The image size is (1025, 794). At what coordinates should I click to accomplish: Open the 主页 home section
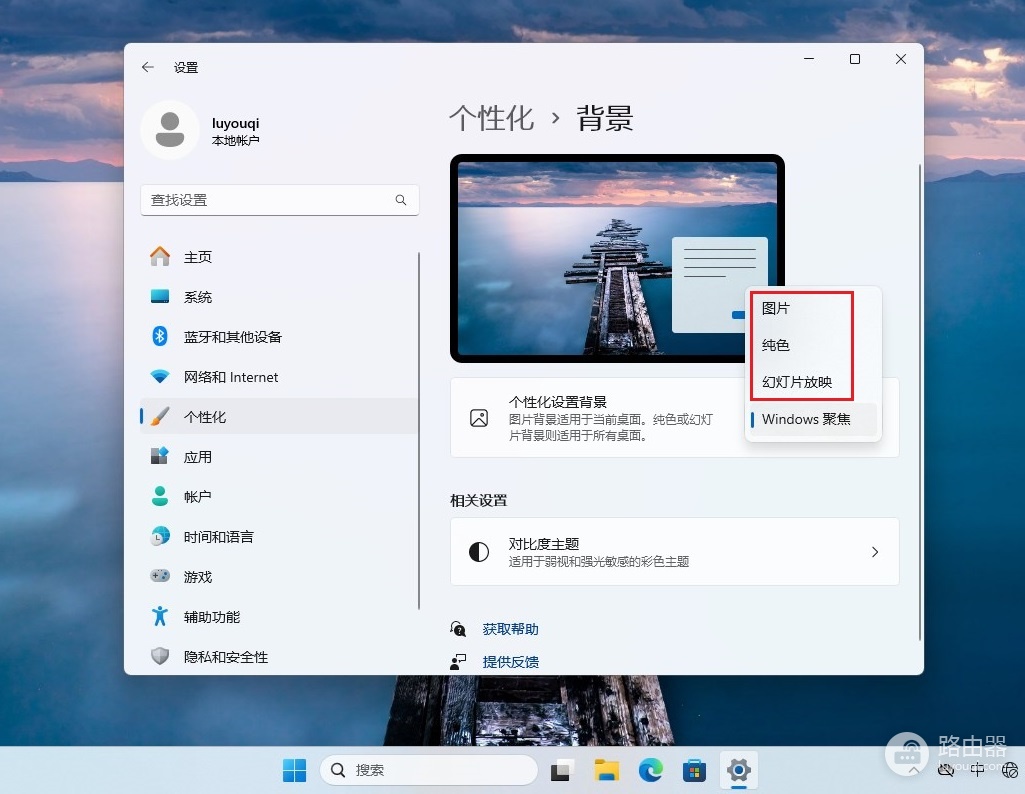pyautogui.click(x=280, y=257)
